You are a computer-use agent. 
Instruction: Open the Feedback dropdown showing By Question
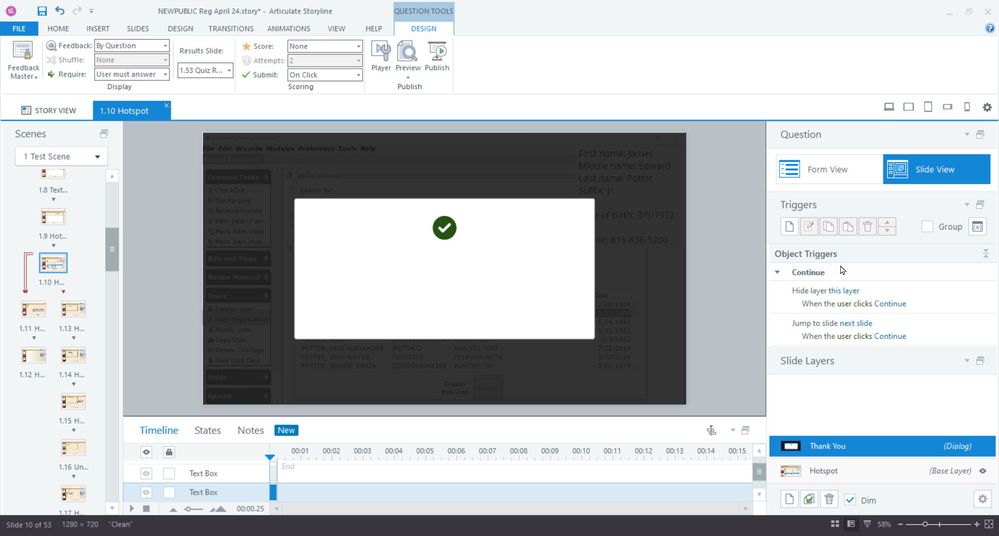[x=131, y=46]
